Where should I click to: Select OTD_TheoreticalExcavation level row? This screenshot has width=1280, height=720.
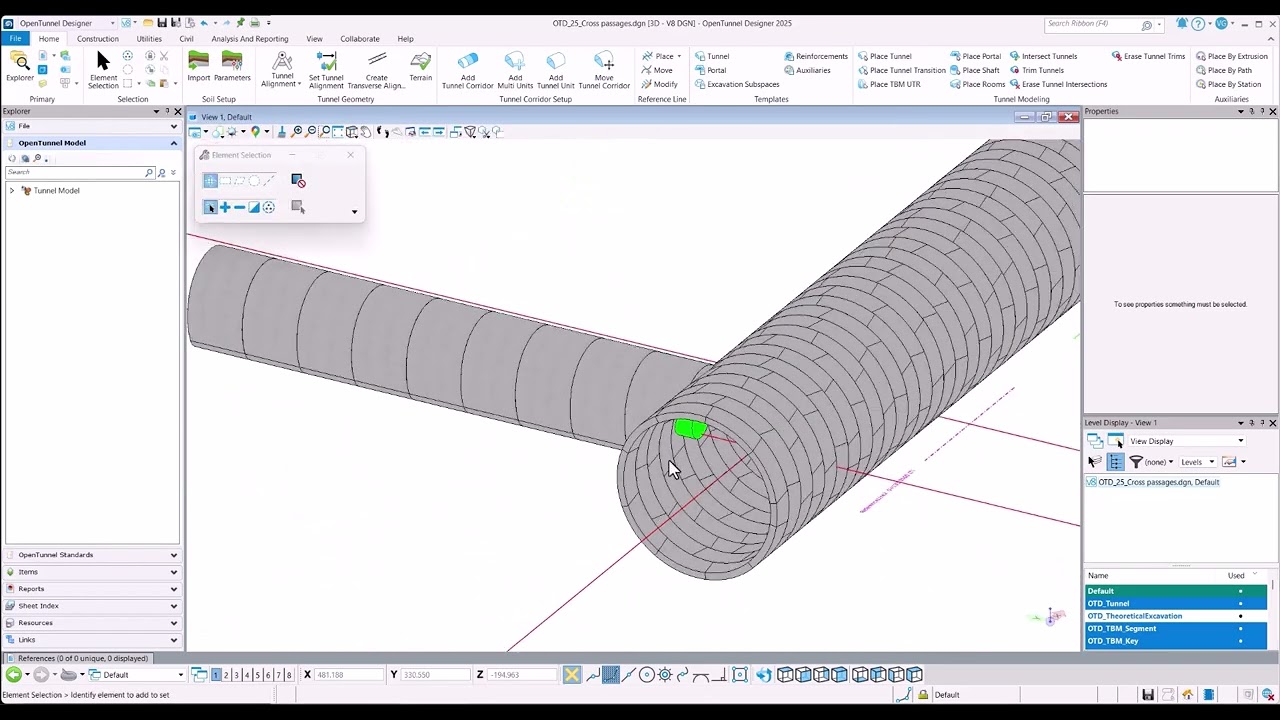pos(1176,616)
